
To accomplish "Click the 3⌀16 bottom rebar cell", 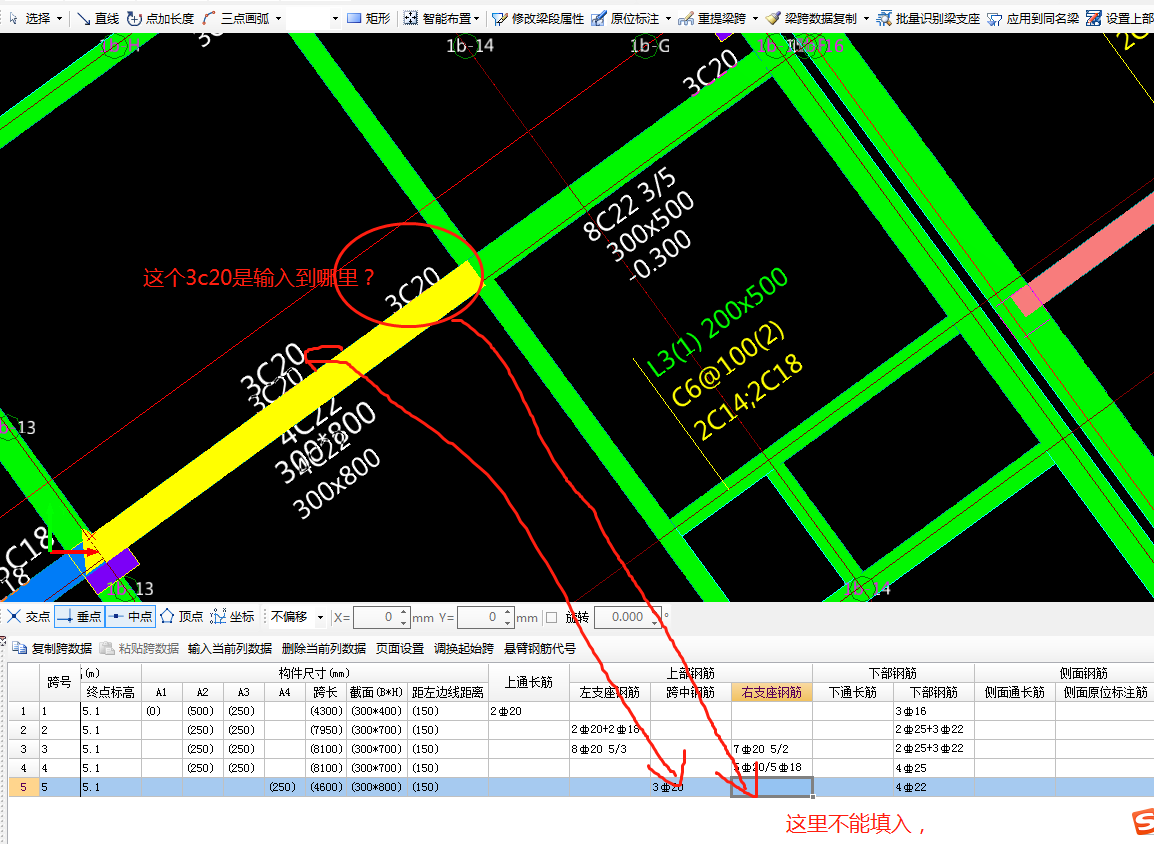I will tap(933, 712).
